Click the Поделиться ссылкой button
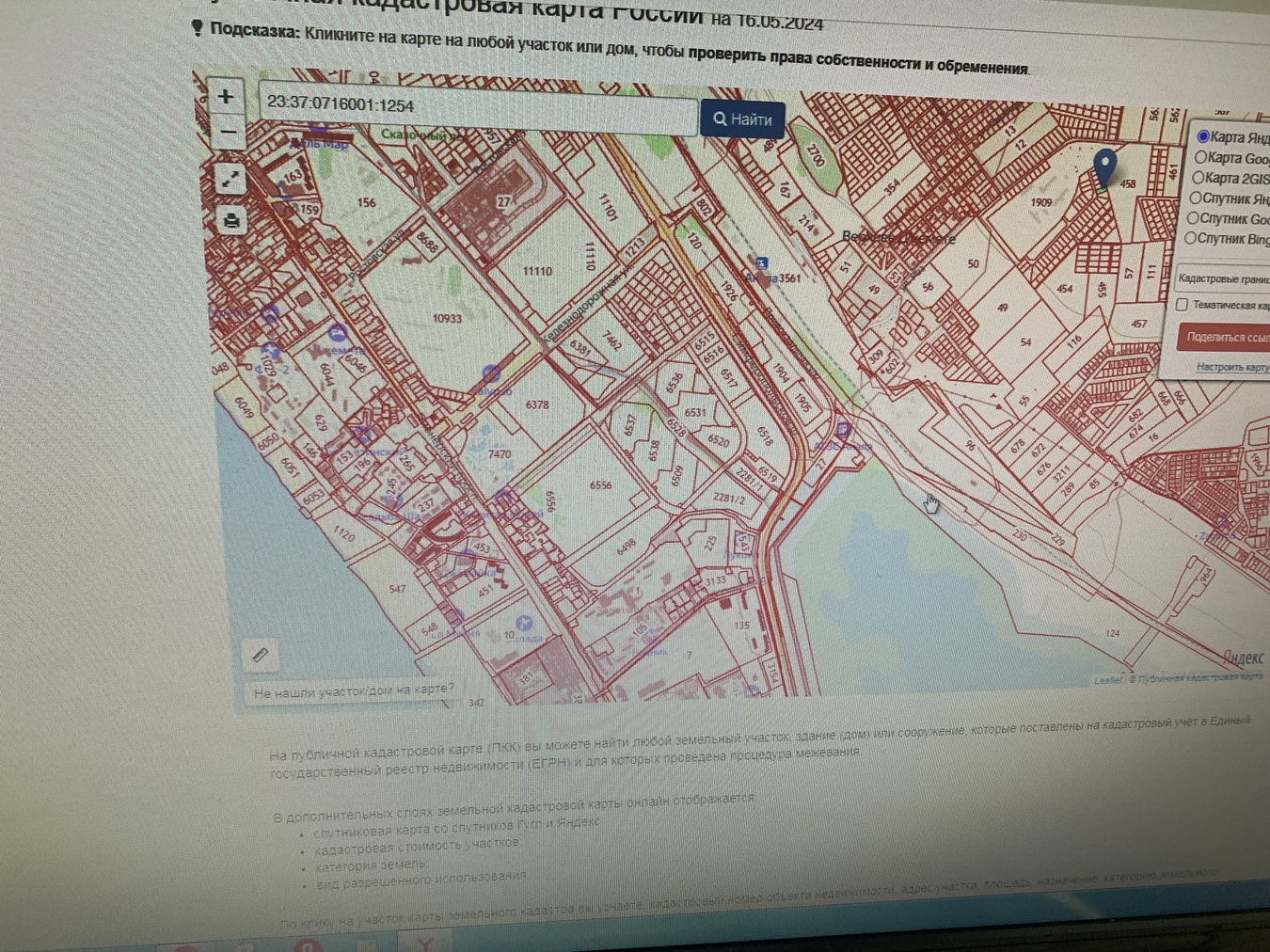 click(x=1225, y=337)
